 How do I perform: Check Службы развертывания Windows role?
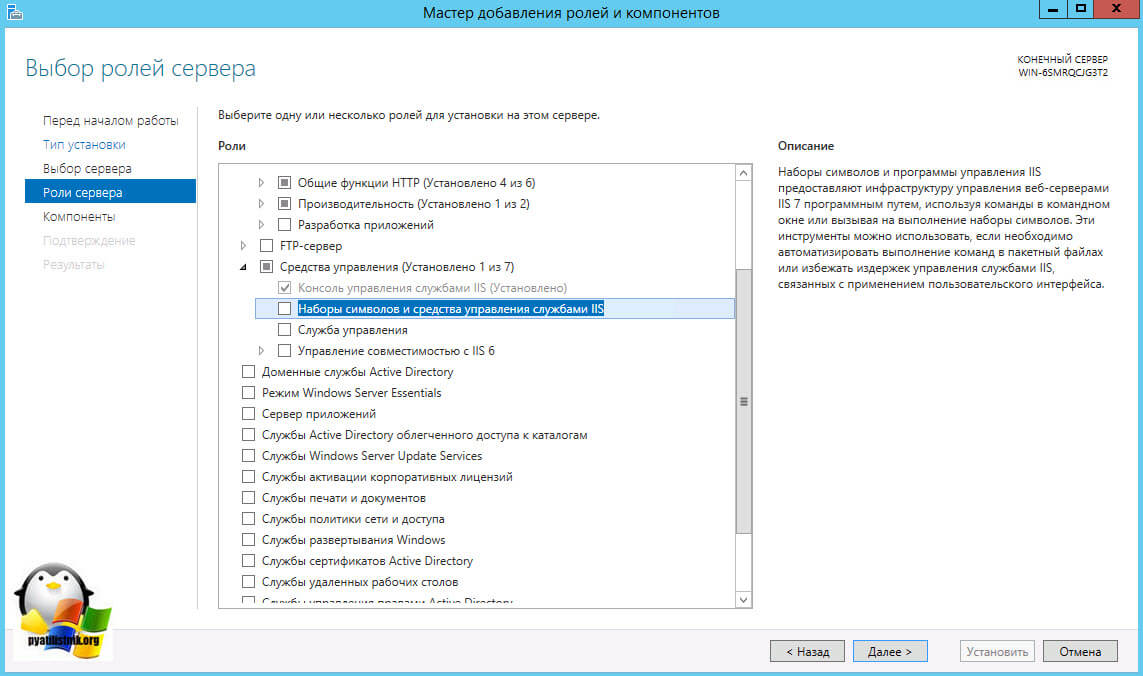(x=248, y=540)
